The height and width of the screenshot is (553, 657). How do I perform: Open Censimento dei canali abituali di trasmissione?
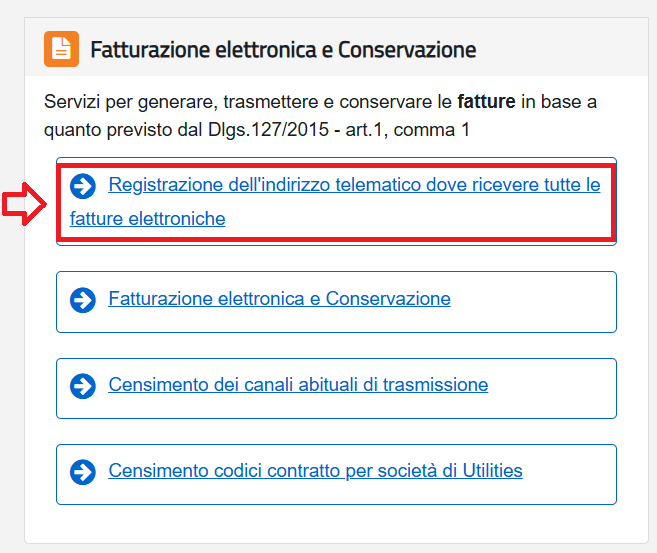click(x=298, y=385)
